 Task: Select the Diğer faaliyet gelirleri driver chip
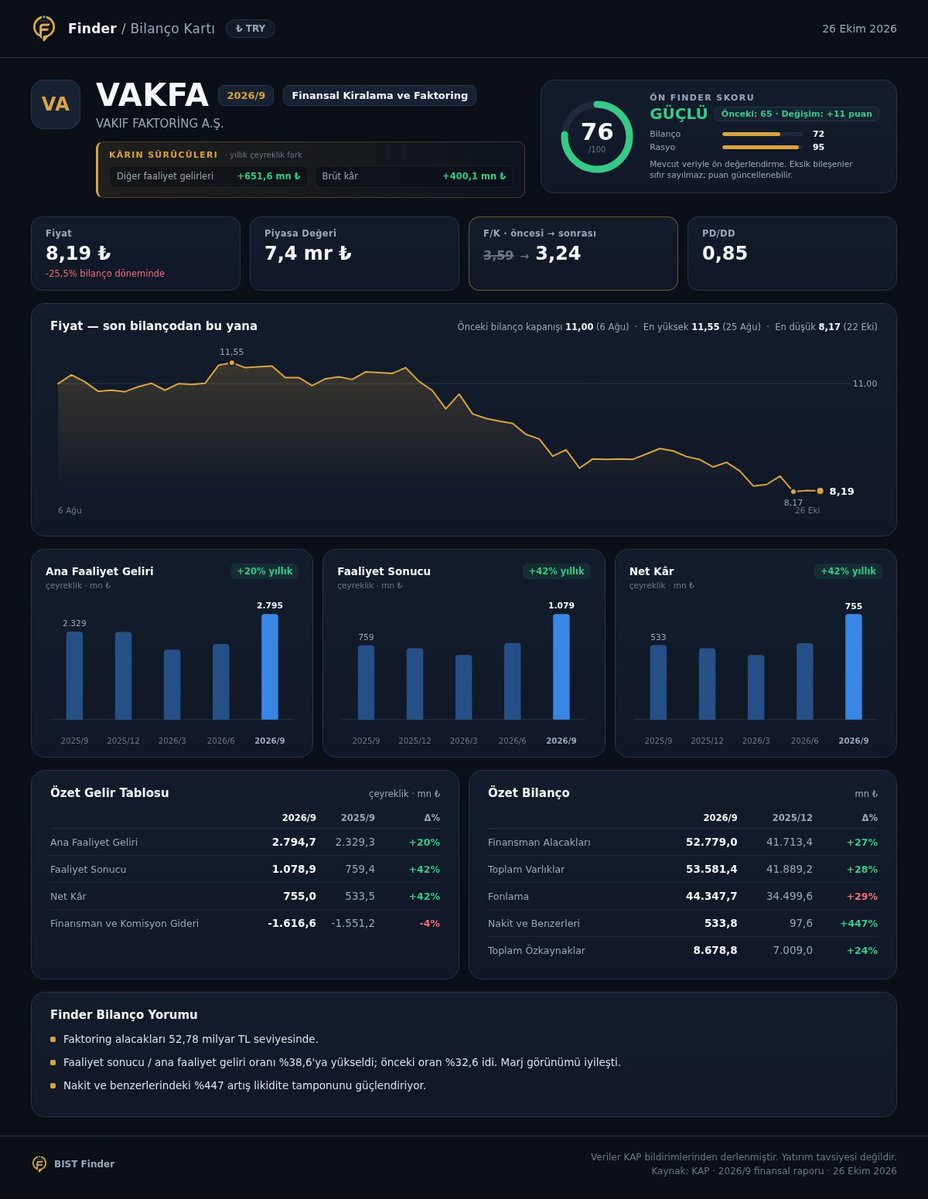pos(208,176)
